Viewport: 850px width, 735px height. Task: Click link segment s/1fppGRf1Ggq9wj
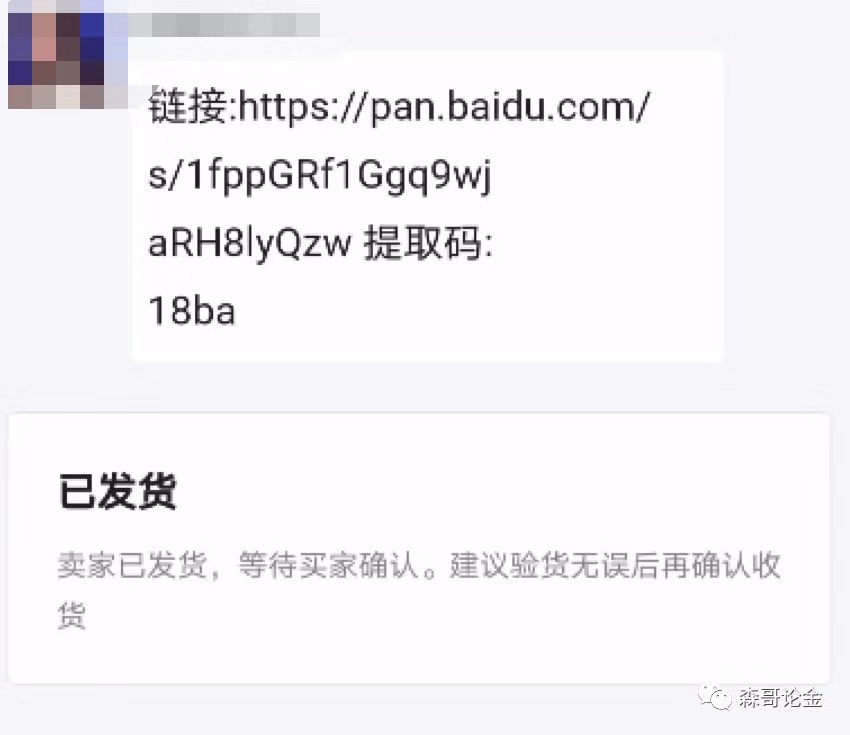(320, 176)
